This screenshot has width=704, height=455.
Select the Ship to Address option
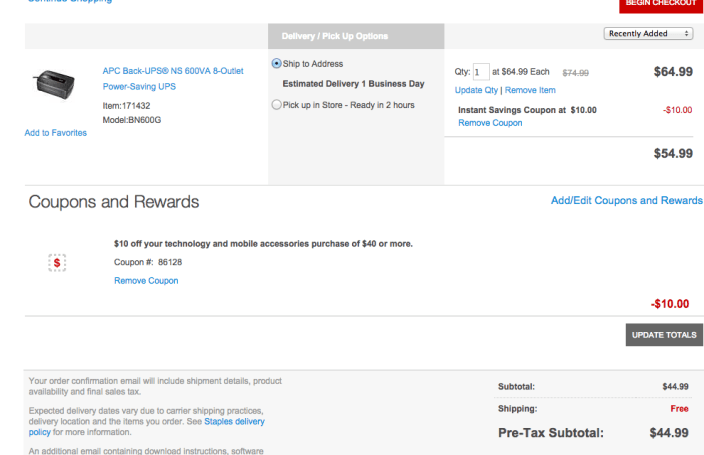[277, 63]
